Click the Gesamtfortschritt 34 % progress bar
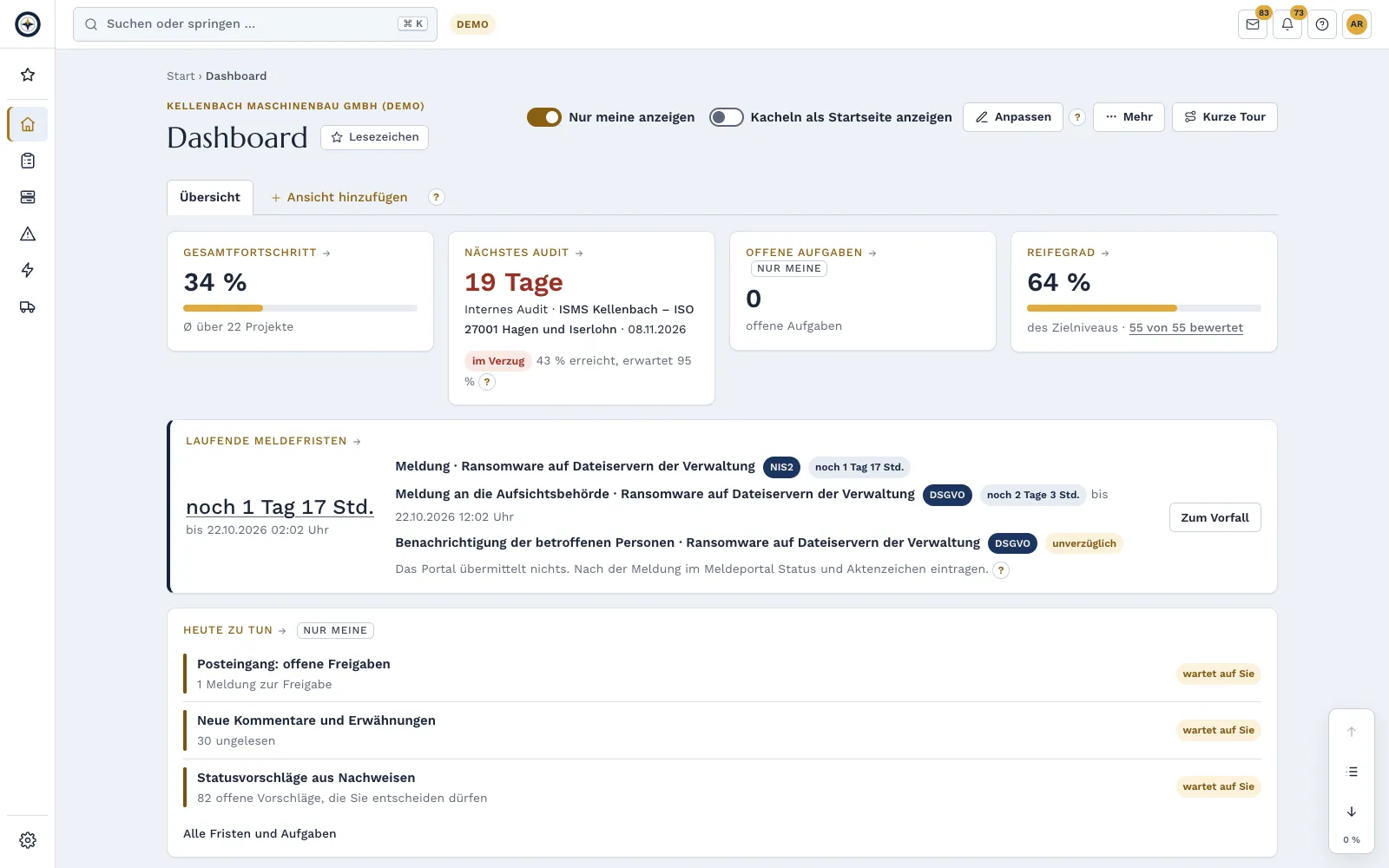1389x868 pixels. [300, 308]
